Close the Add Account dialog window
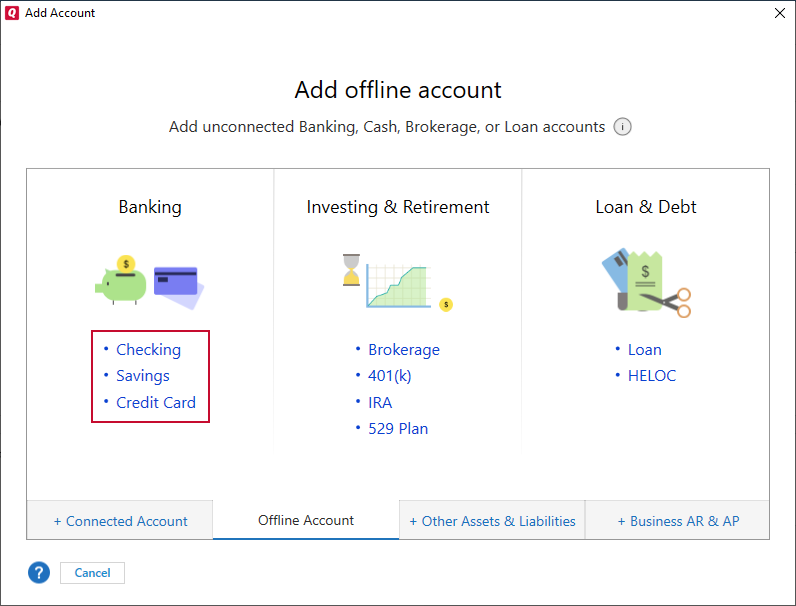 coord(780,13)
